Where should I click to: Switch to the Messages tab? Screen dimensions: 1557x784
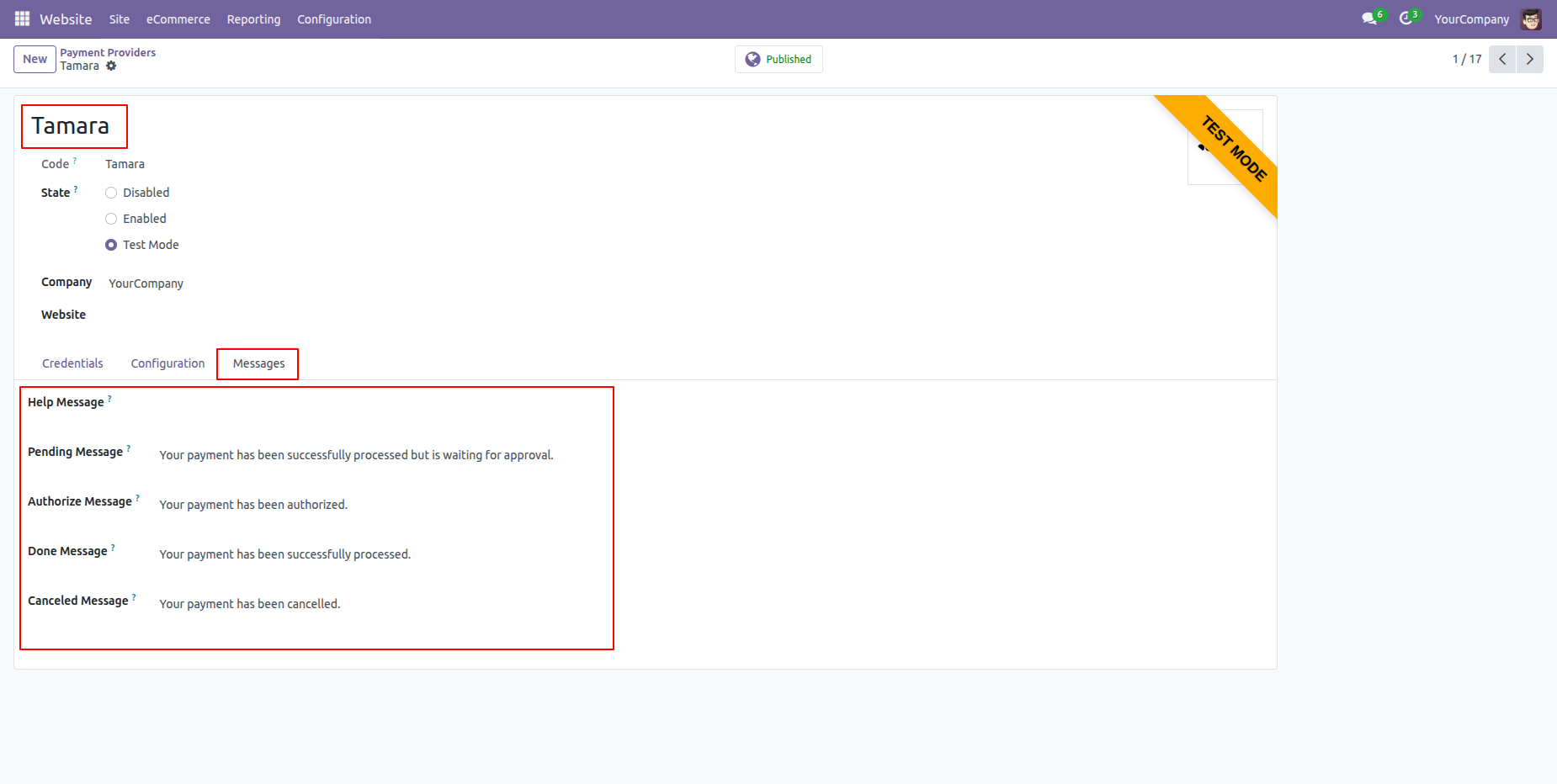[258, 363]
